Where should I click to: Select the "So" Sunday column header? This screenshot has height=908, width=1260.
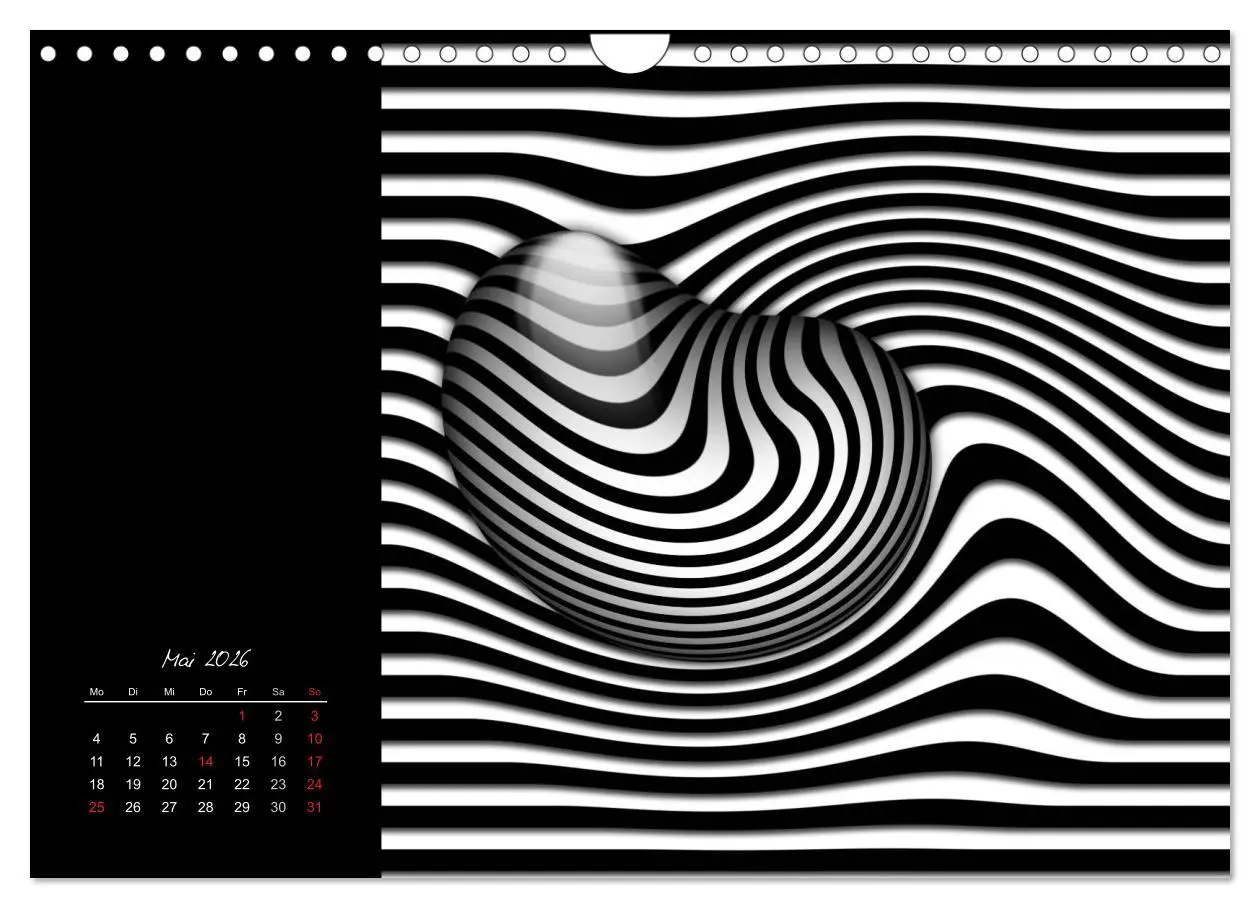pyautogui.click(x=314, y=692)
